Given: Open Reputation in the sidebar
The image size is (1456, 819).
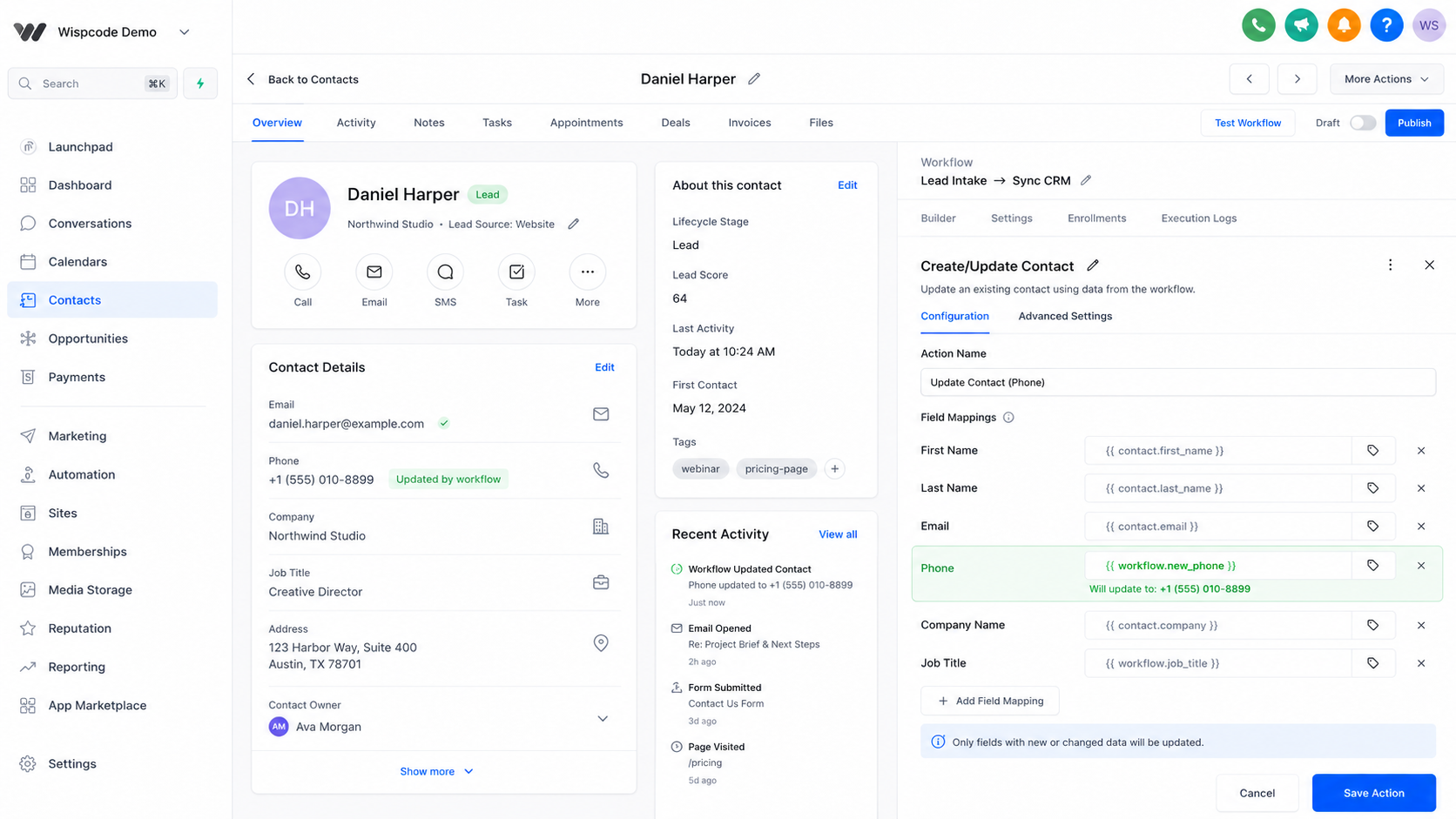Looking at the screenshot, I should tap(112, 628).
